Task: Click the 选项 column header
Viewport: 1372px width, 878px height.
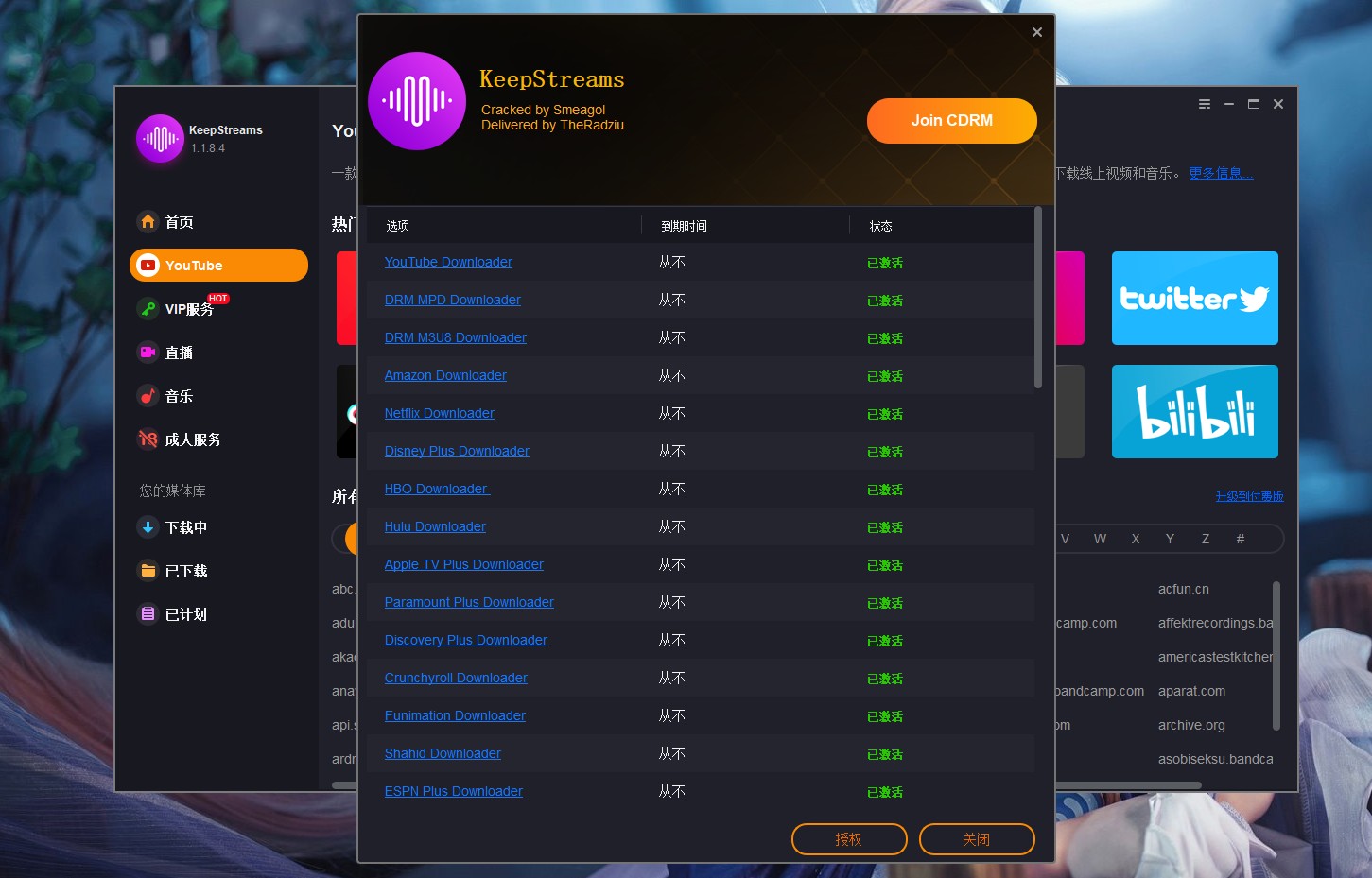Action: [x=398, y=226]
